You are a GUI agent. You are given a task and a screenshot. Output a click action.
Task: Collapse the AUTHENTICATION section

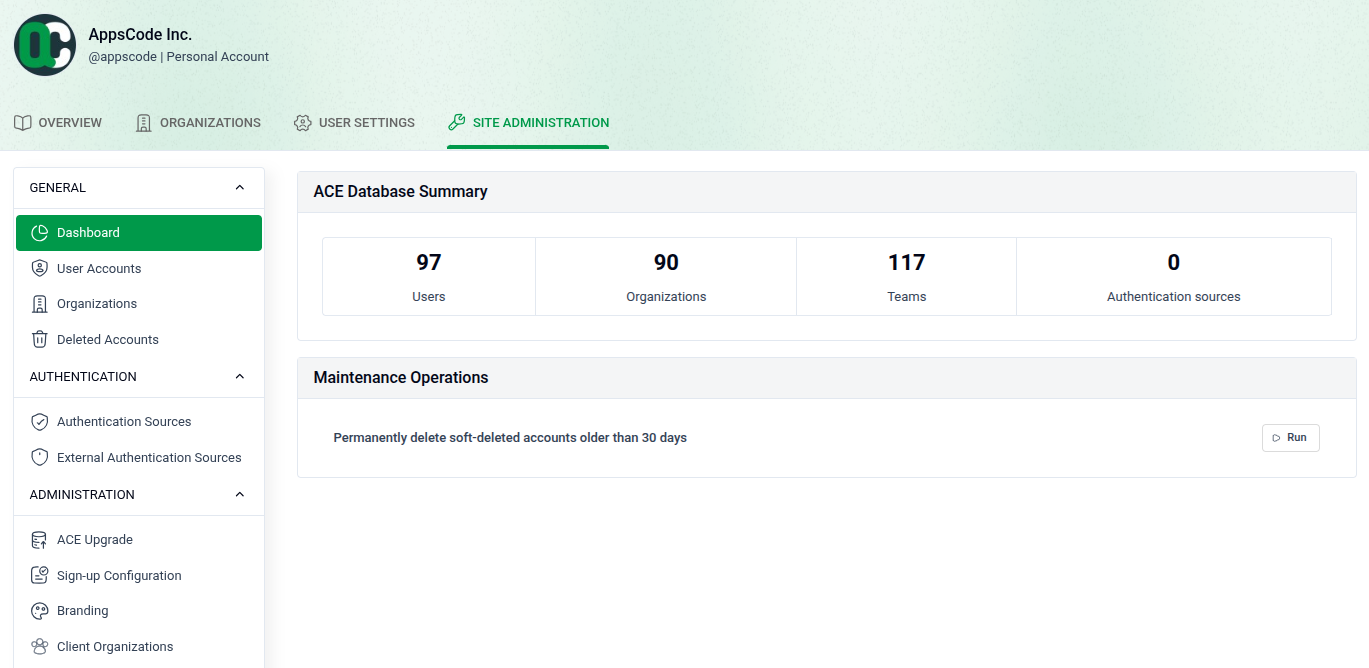[239, 376]
